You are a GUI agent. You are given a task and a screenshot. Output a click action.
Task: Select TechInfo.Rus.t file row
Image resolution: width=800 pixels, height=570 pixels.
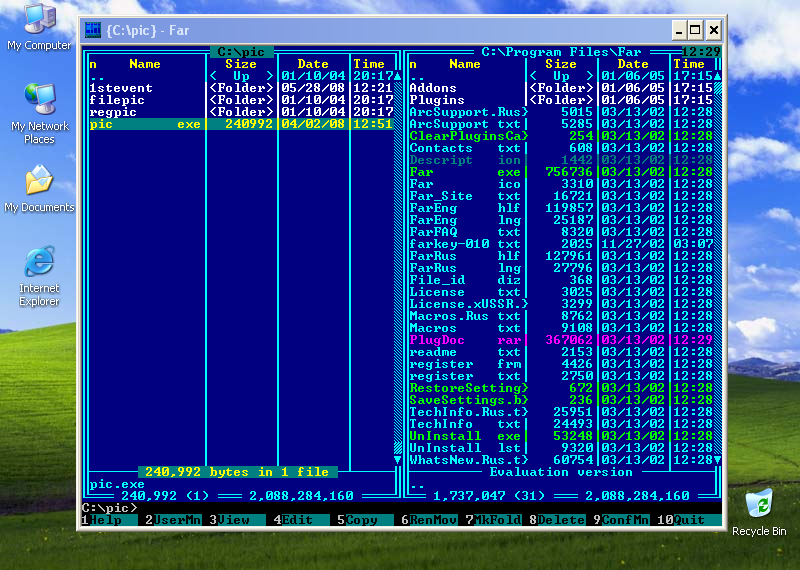click(561, 412)
